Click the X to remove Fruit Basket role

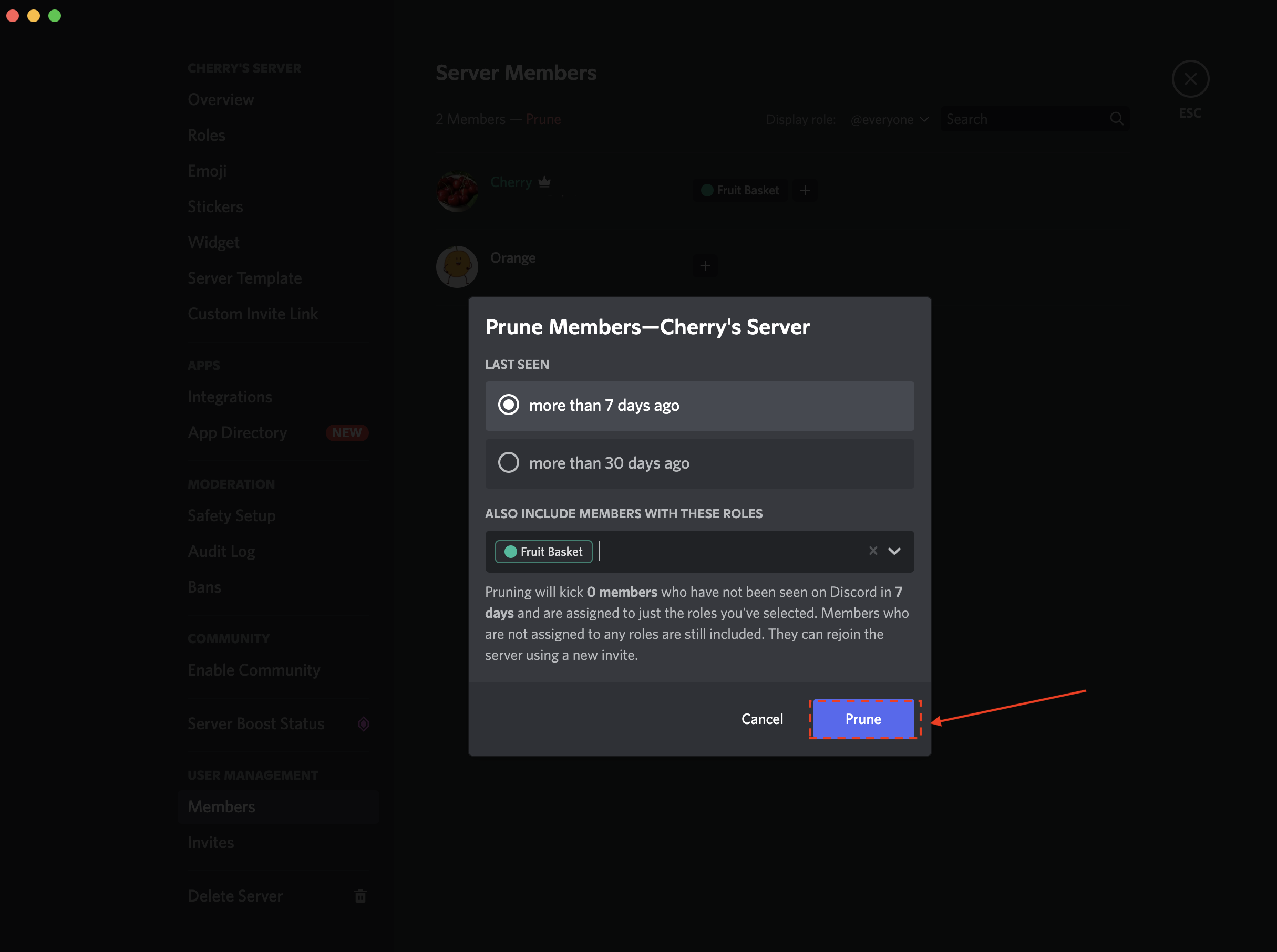[871, 551]
